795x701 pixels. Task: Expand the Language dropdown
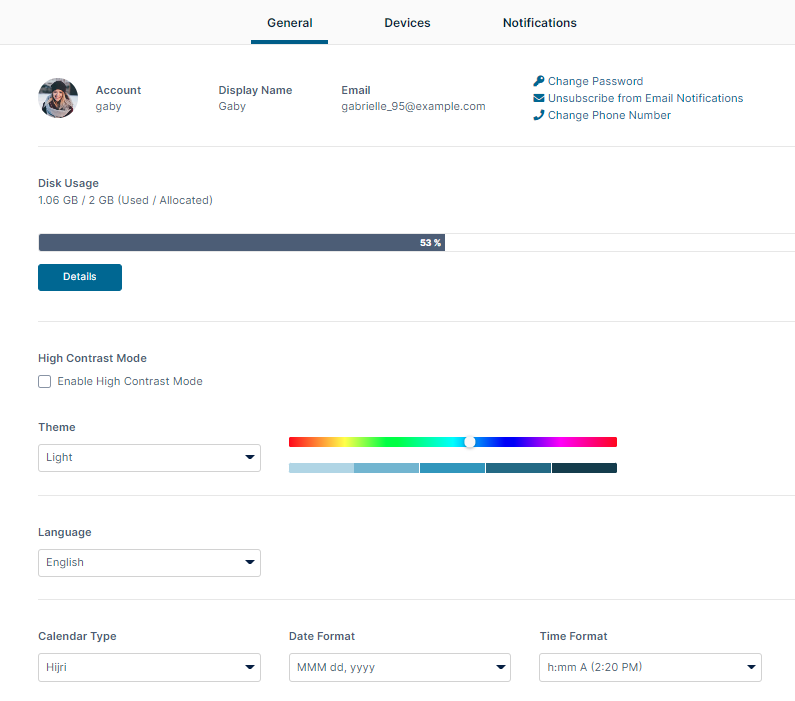[149, 563]
